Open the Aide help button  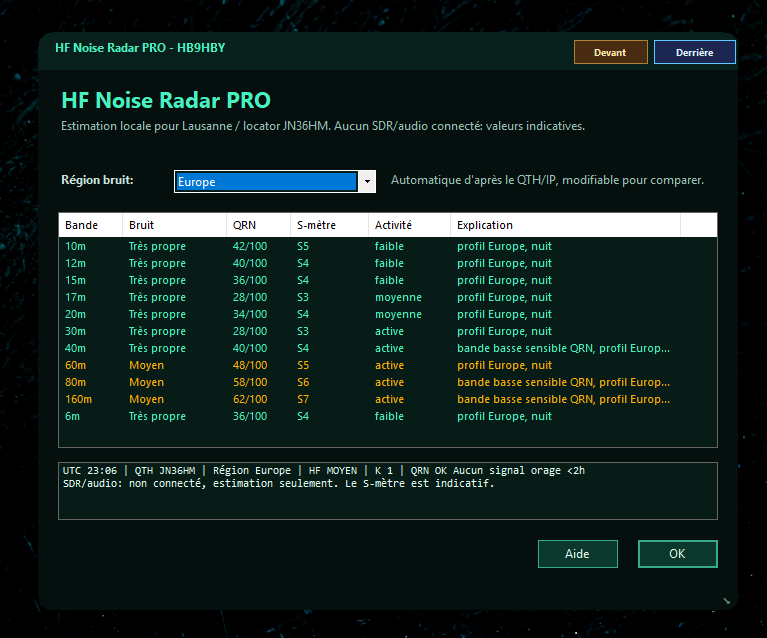tap(578, 554)
